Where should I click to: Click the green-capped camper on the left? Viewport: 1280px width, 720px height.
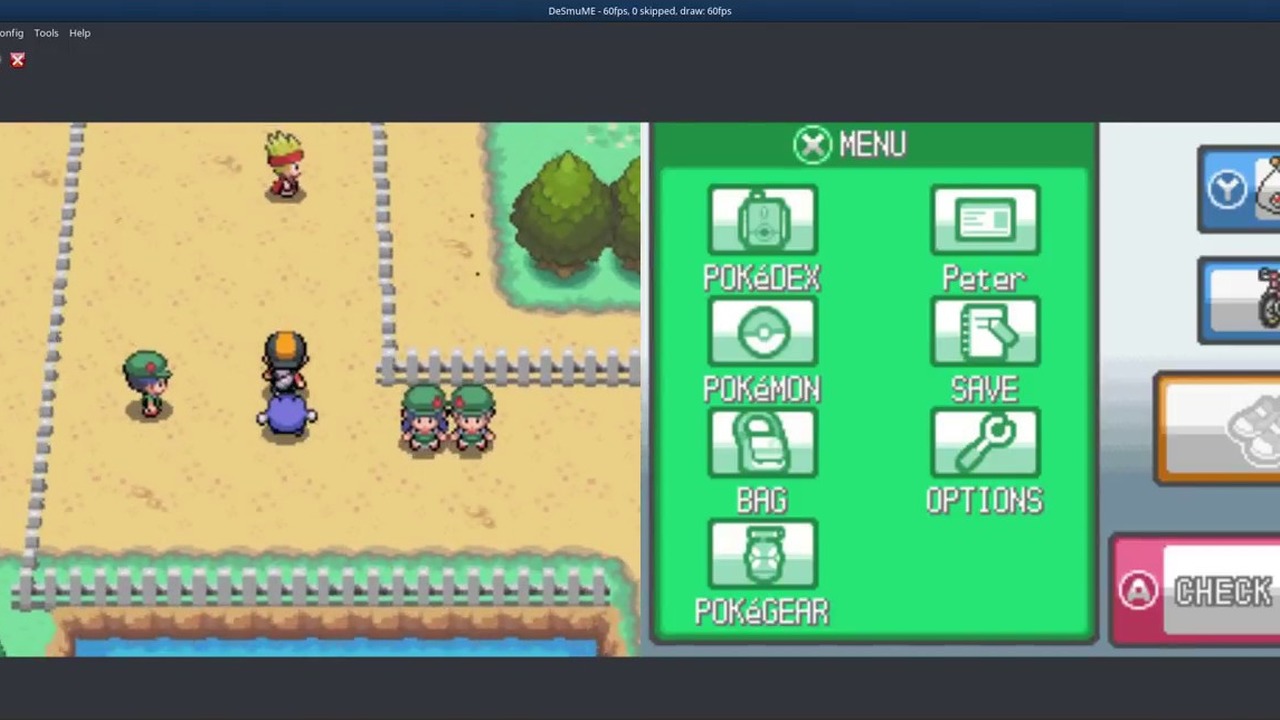148,384
